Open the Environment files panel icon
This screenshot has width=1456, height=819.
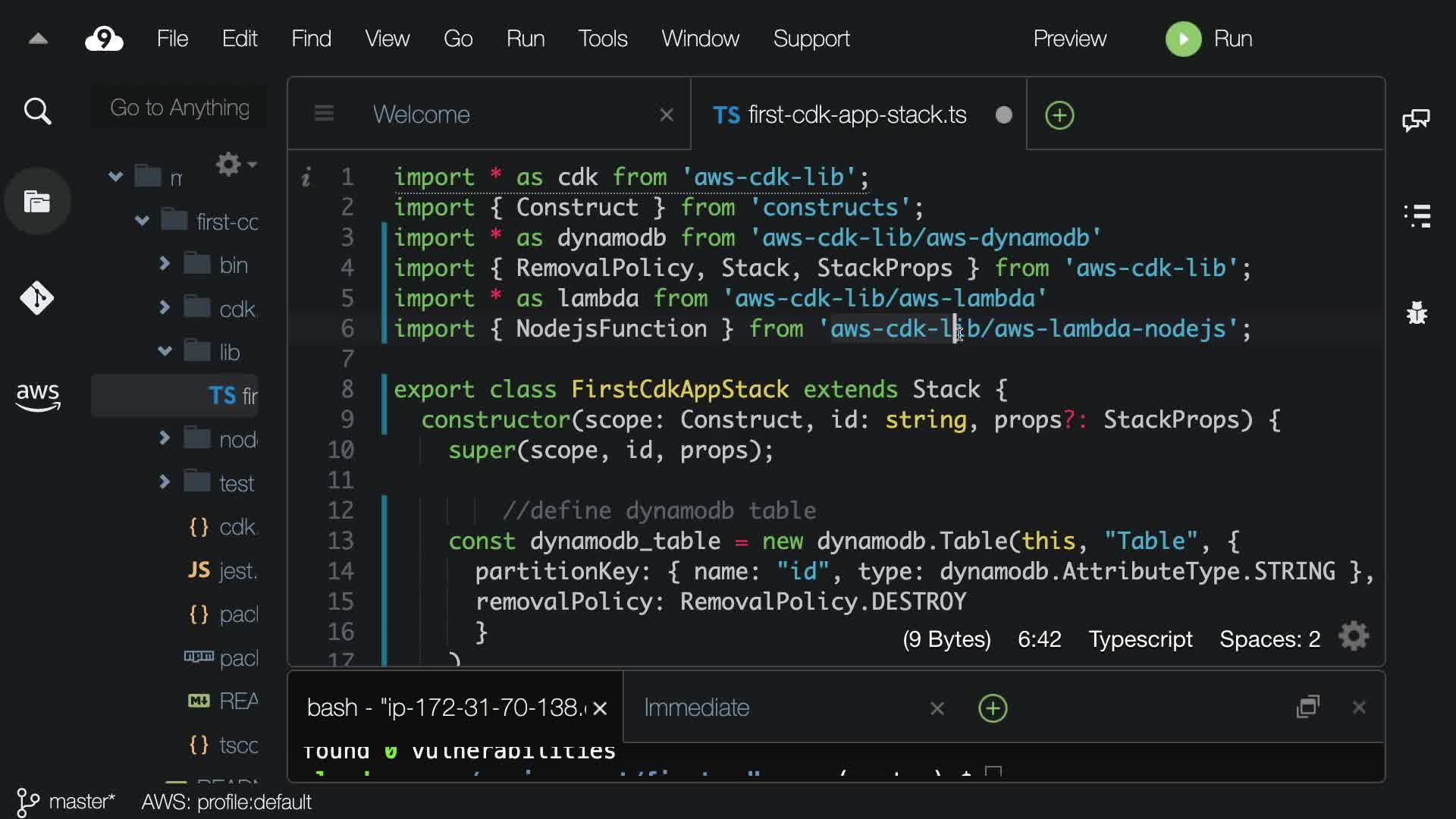(x=37, y=202)
